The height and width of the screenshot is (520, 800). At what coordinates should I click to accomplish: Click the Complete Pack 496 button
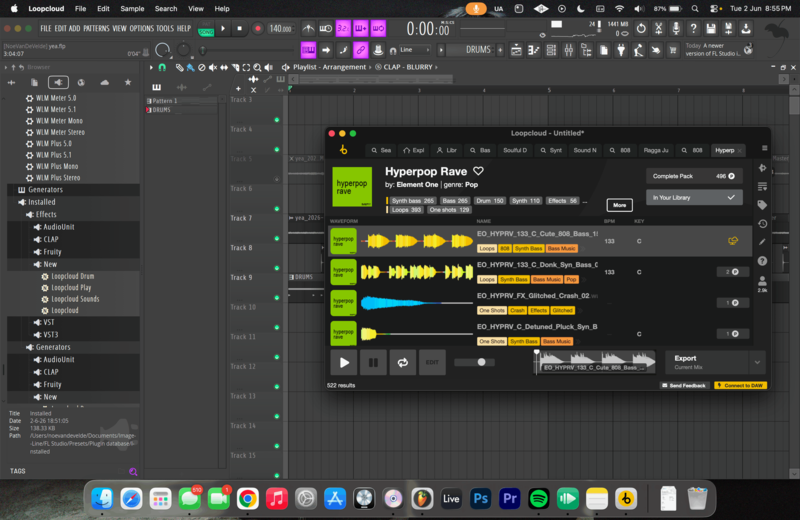tap(694, 176)
